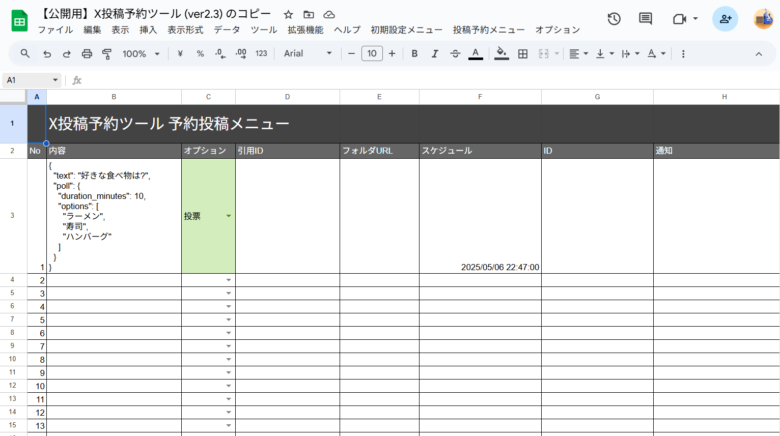Search the menus magnifier icon

click(25, 53)
